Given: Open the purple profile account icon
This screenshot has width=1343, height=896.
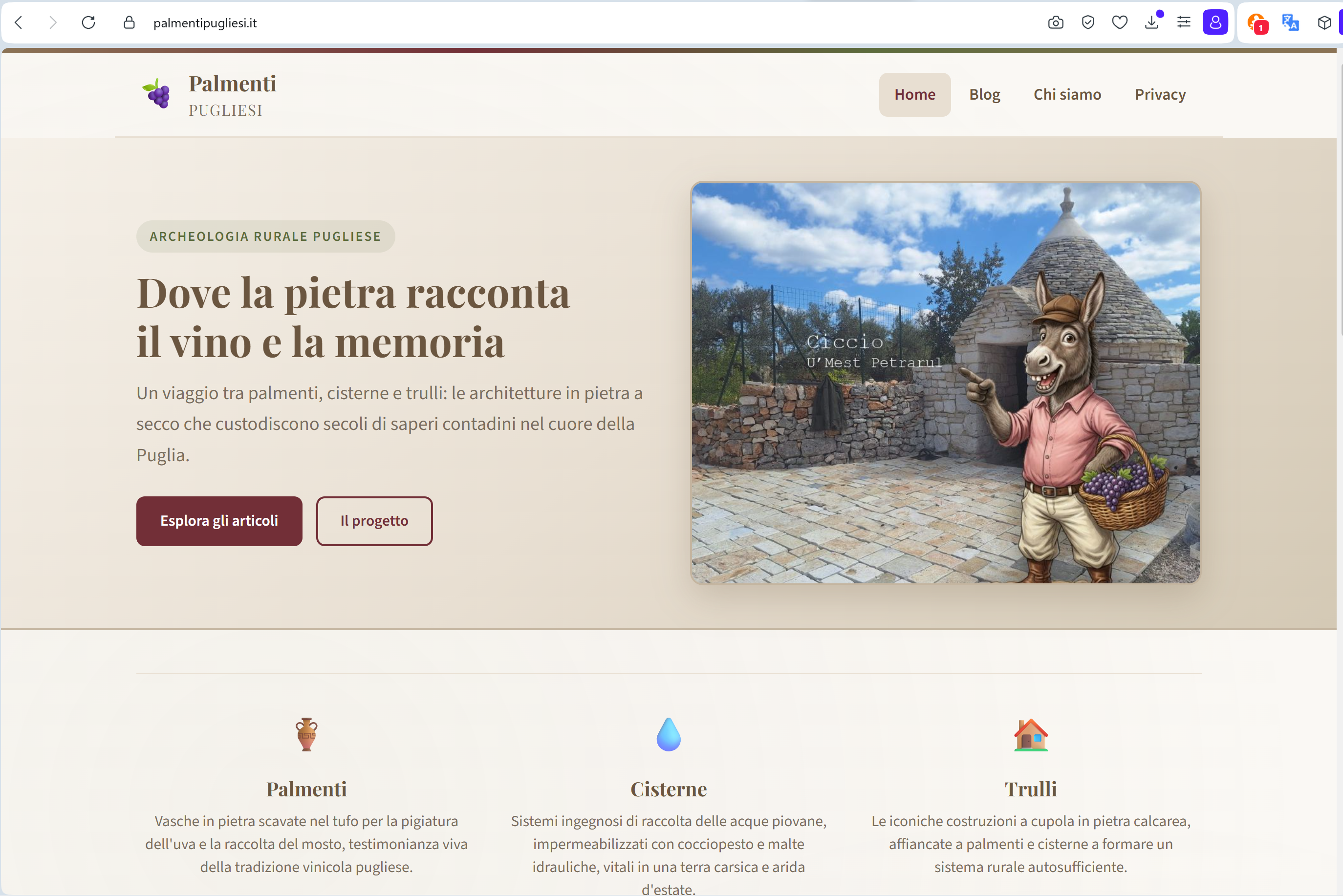Looking at the screenshot, I should click(1215, 23).
